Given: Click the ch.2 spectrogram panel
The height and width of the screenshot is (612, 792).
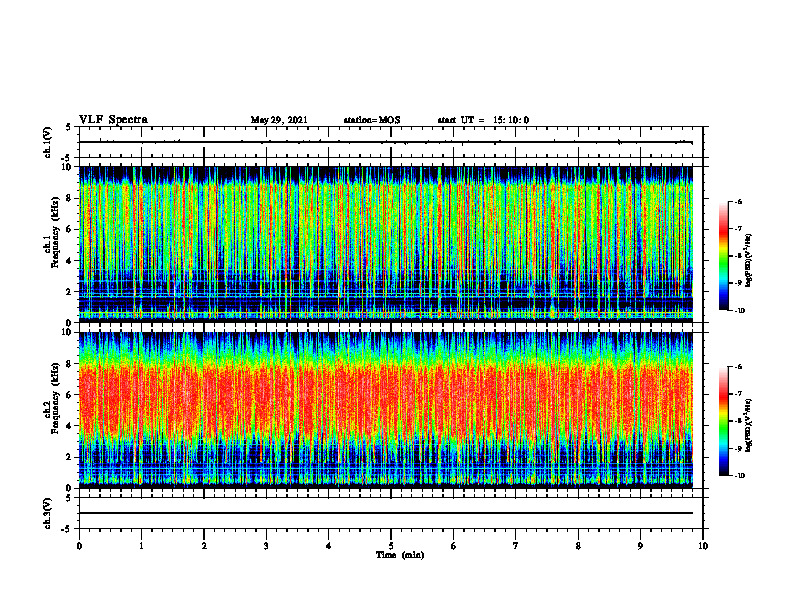Looking at the screenshot, I should (x=386, y=410).
